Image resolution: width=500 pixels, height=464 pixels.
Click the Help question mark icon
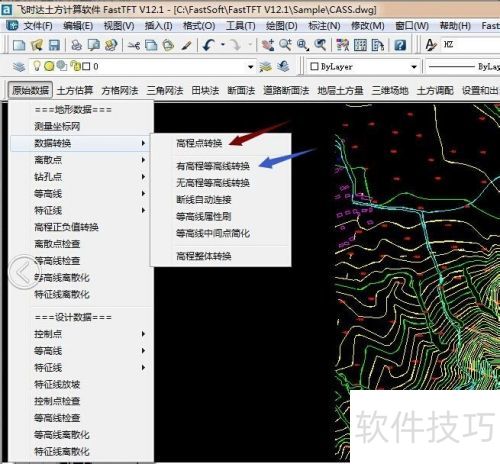tap(400, 45)
